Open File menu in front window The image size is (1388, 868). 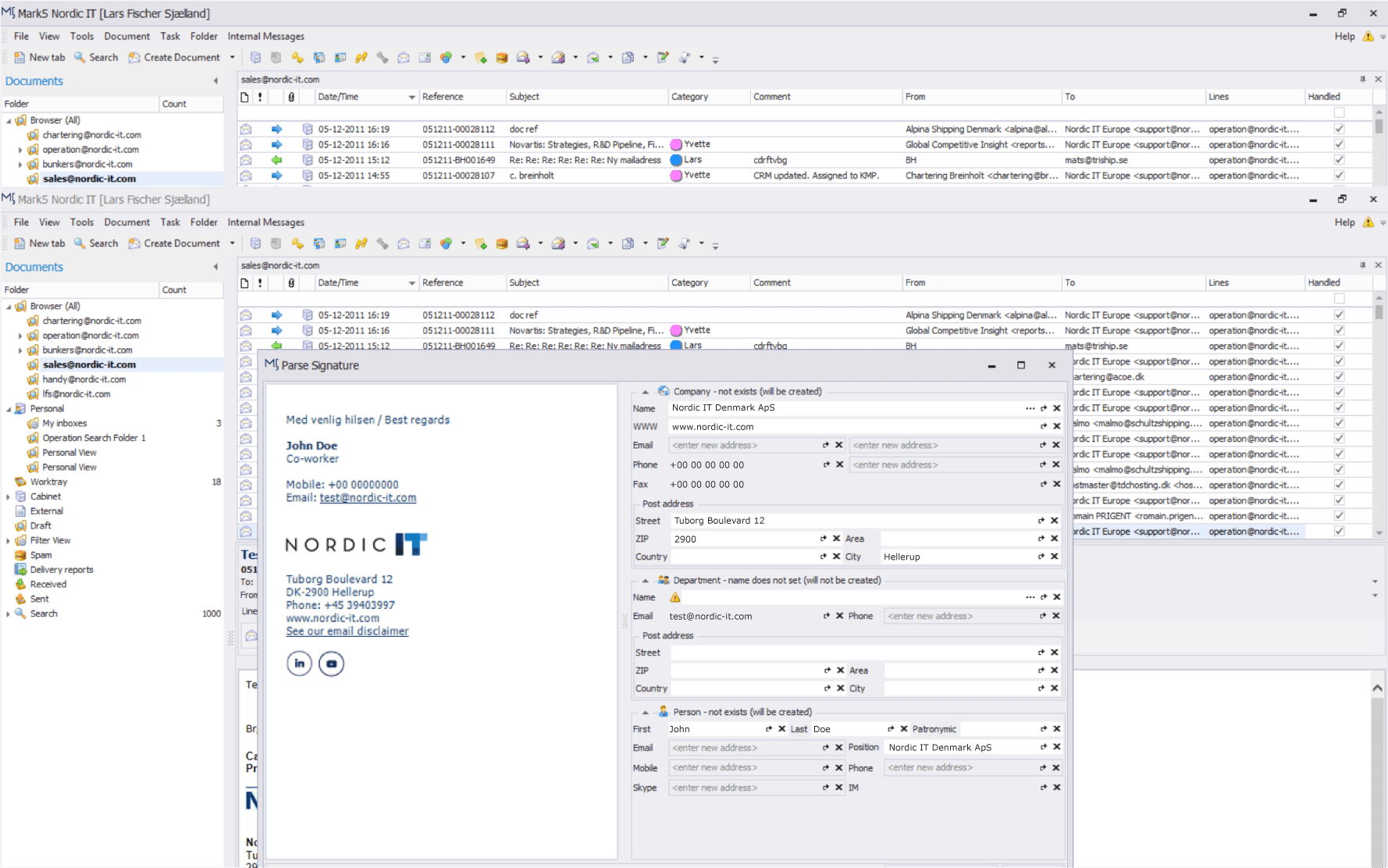click(x=21, y=222)
